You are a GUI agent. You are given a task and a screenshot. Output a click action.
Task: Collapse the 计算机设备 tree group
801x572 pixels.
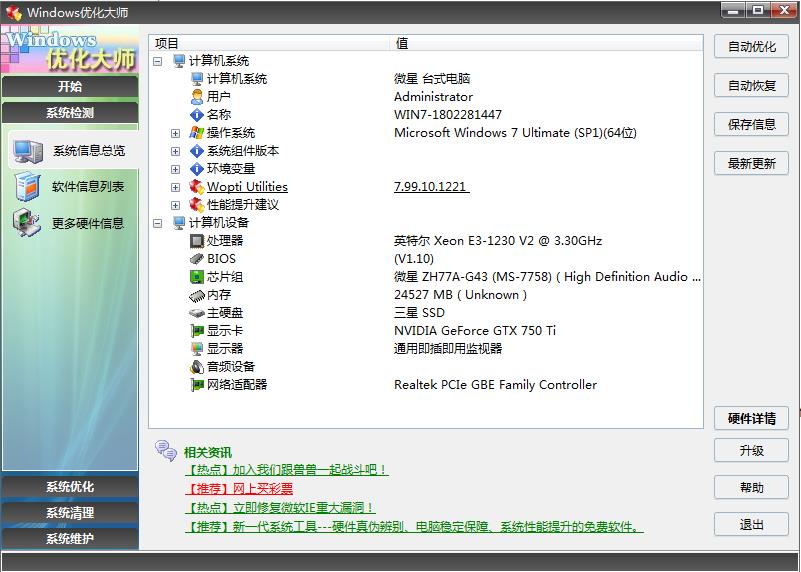coord(158,223)
